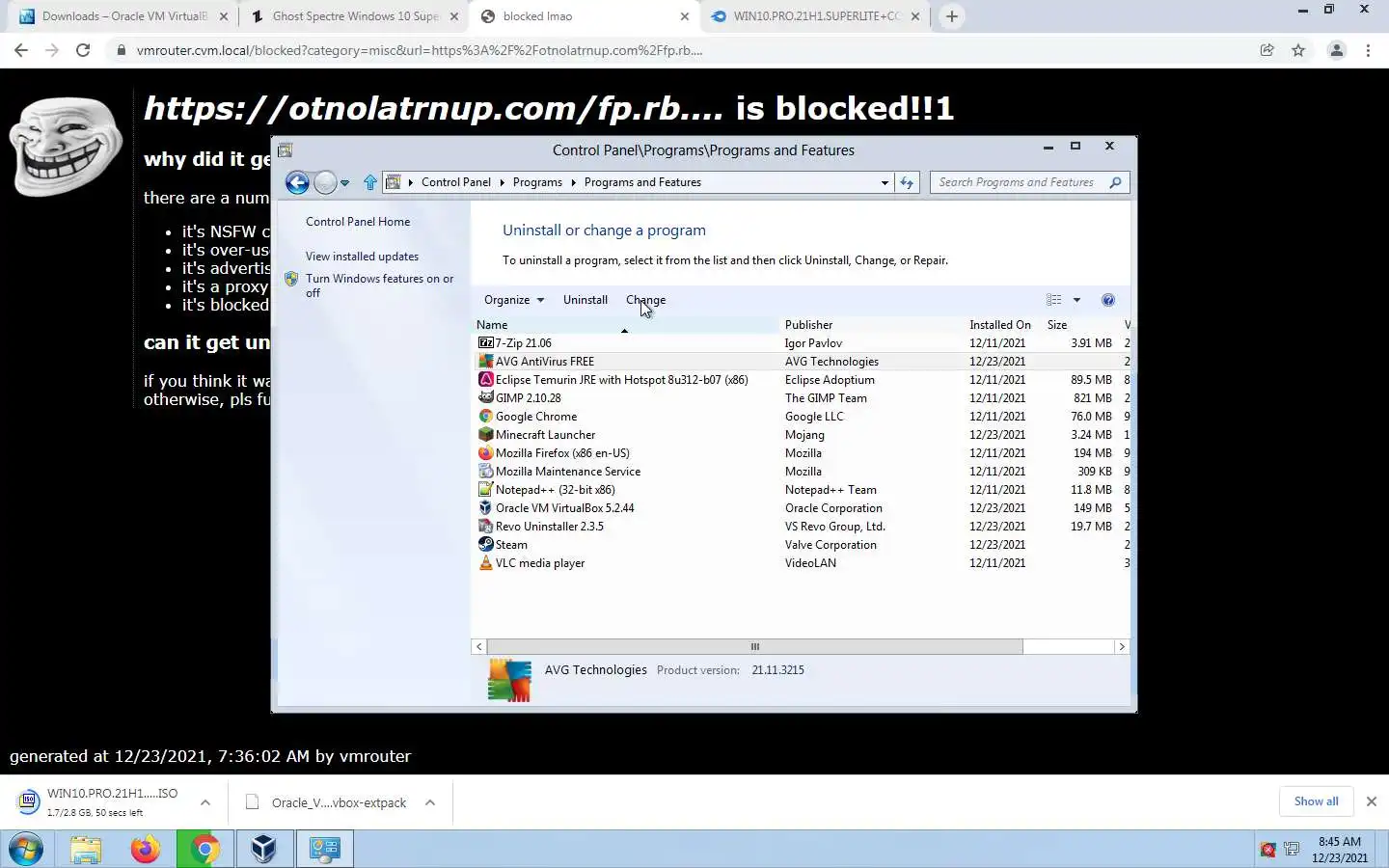Click the Revo Uninstaller icon
Image resolution: width=1389 pixels, height=868 pixels.
tap(486, 527)
